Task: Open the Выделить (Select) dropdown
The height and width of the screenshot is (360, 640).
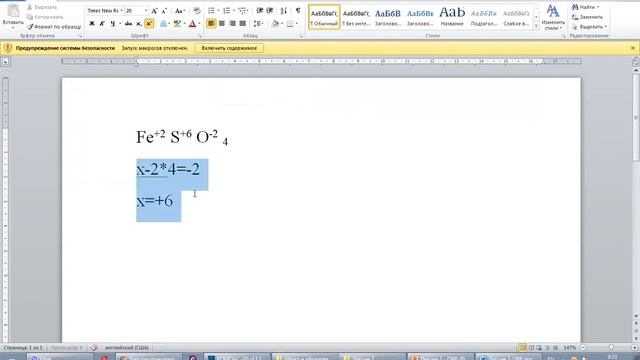Action: 589,27
